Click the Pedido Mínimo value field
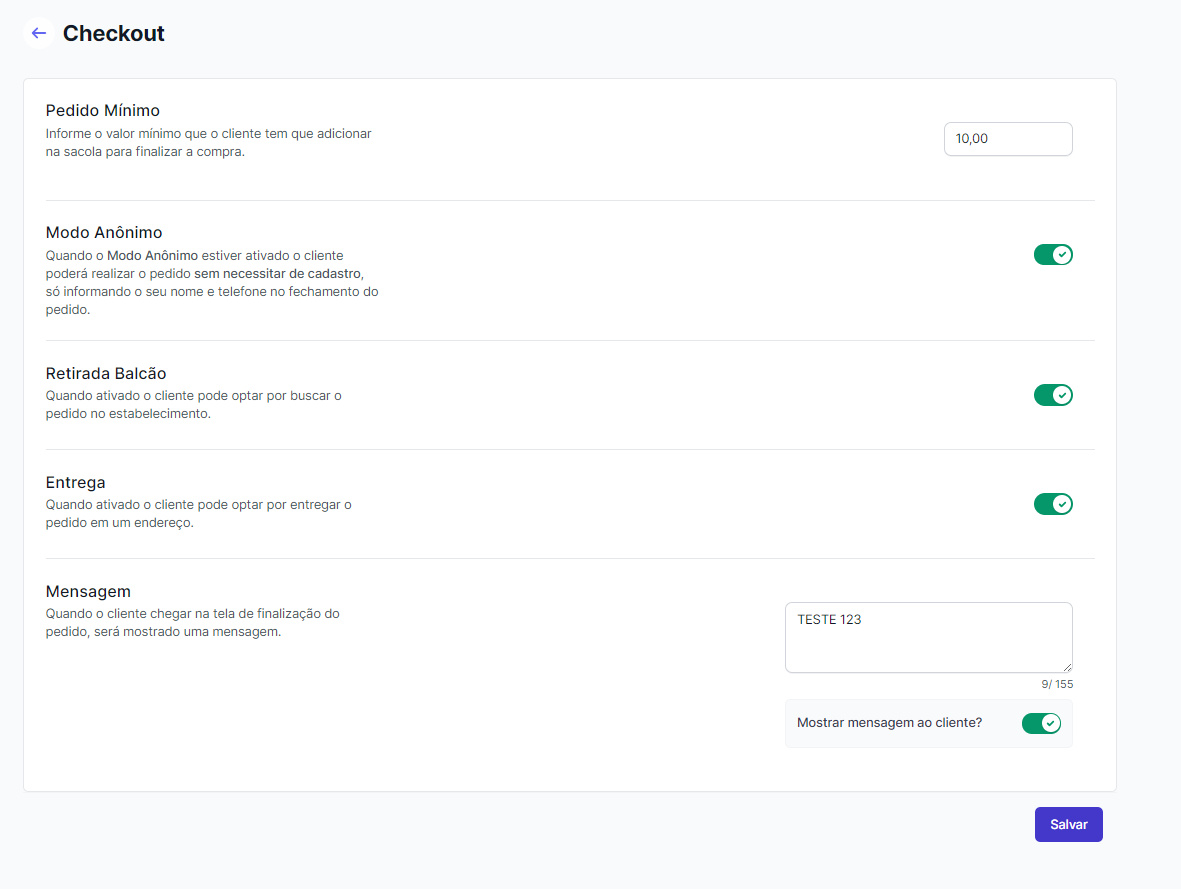The image size is (1181, 889). click(1007, 139)
